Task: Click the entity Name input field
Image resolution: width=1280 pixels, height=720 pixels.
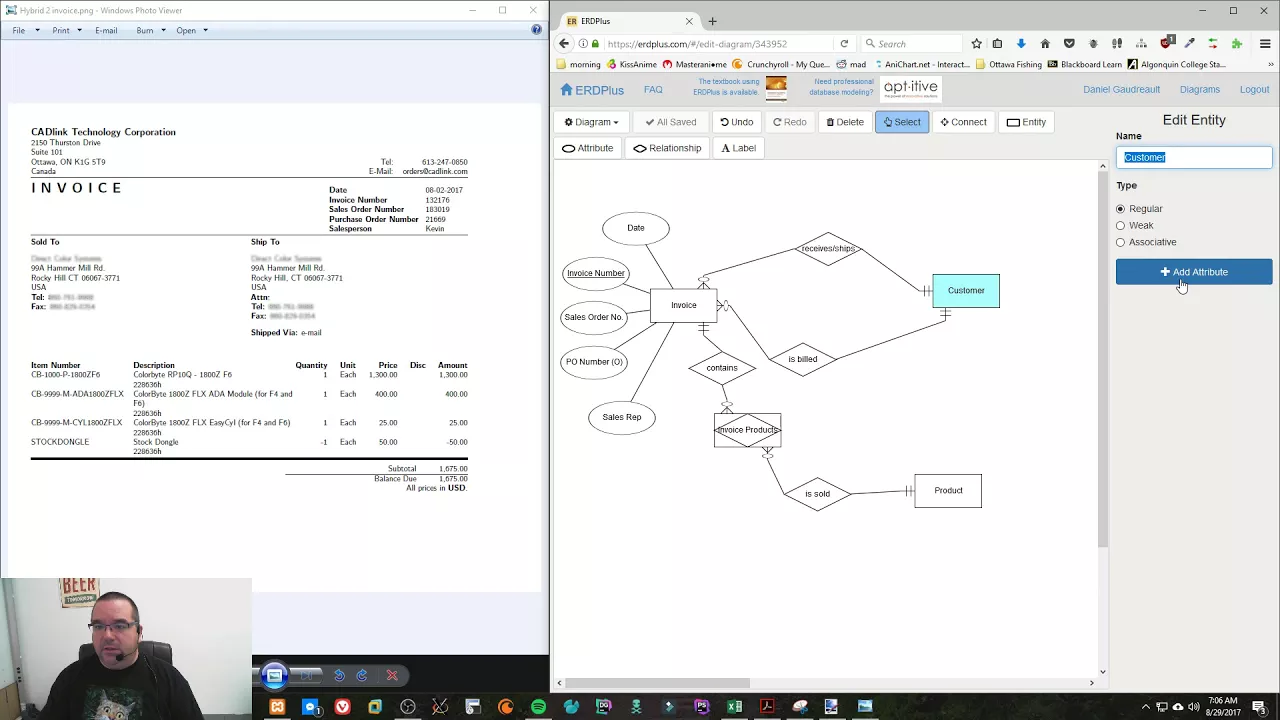Action: point(1194,157)
